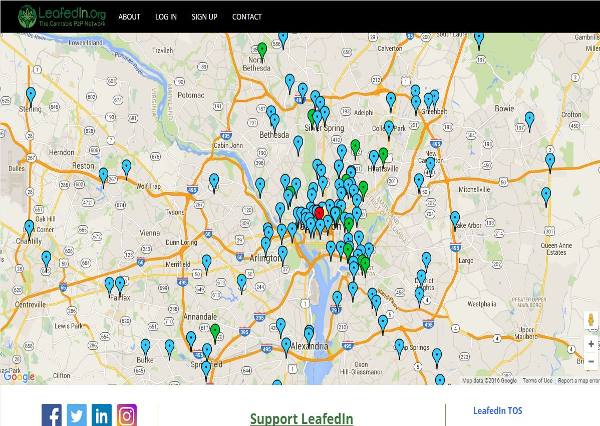Click the Google logo on the map

[19, 377]
